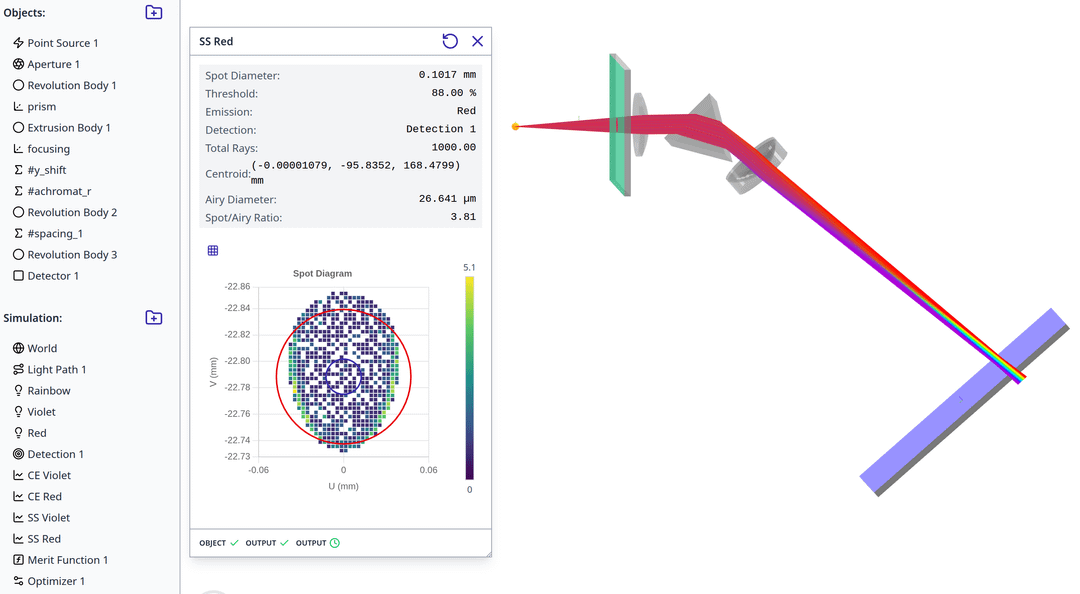Screen dimensions: 1080x594
Task: Select the #y_shift variable item
Action: pyautogui.click(x=46, y=170)
